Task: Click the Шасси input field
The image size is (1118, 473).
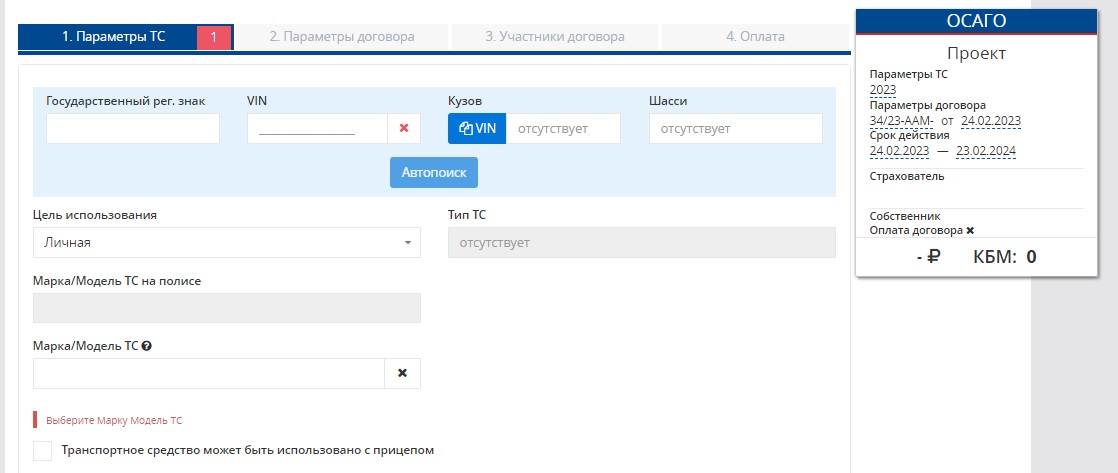Action: click(x=735, y=128)
